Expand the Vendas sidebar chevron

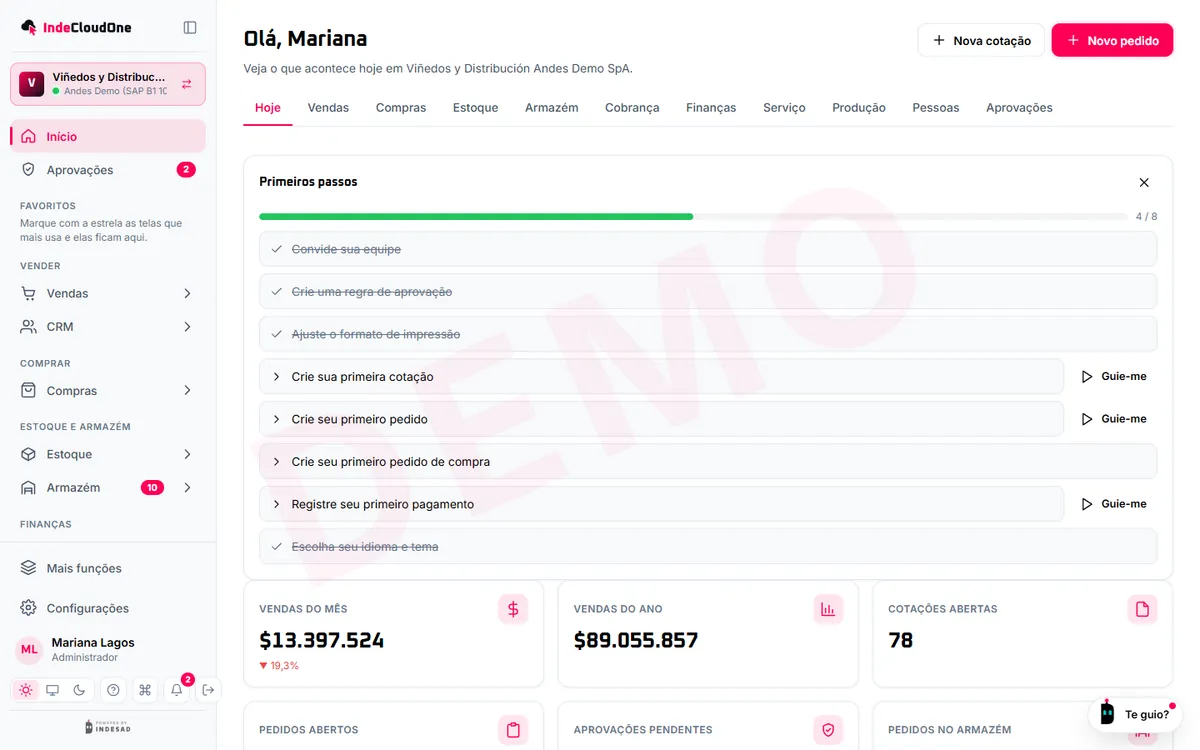187,293
